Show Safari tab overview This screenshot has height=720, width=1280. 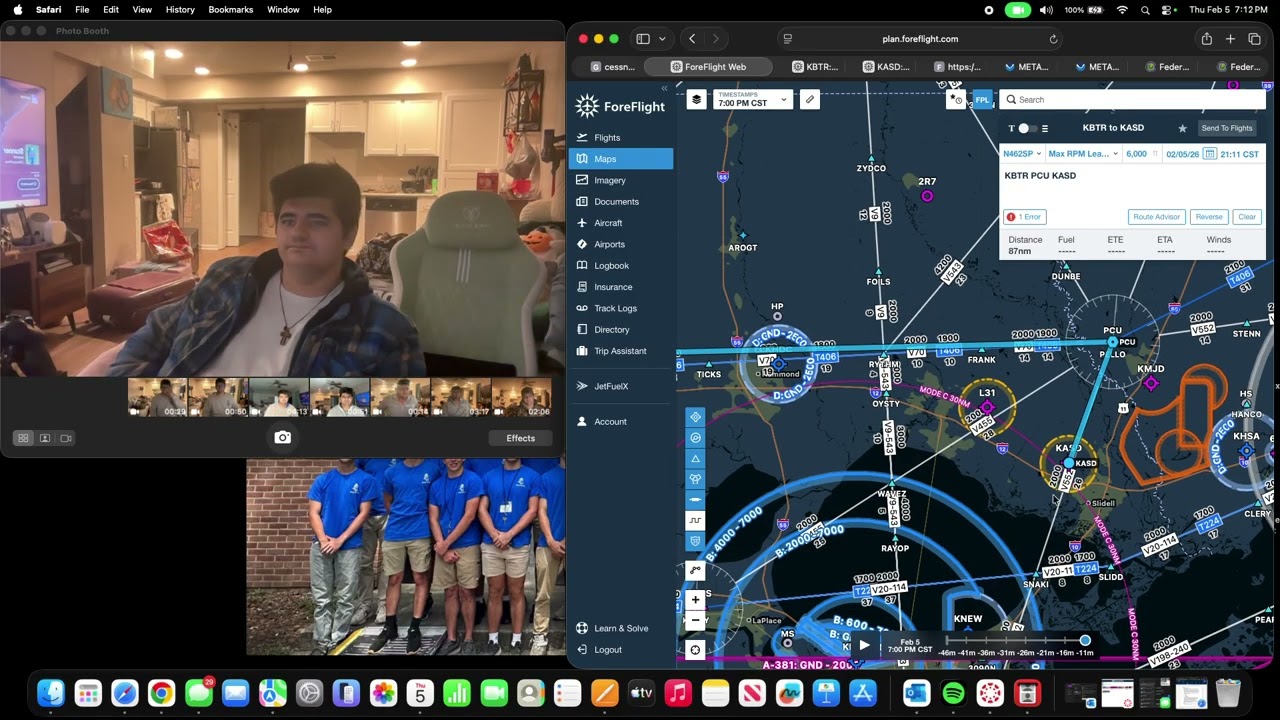click(x=1254, y=39)
